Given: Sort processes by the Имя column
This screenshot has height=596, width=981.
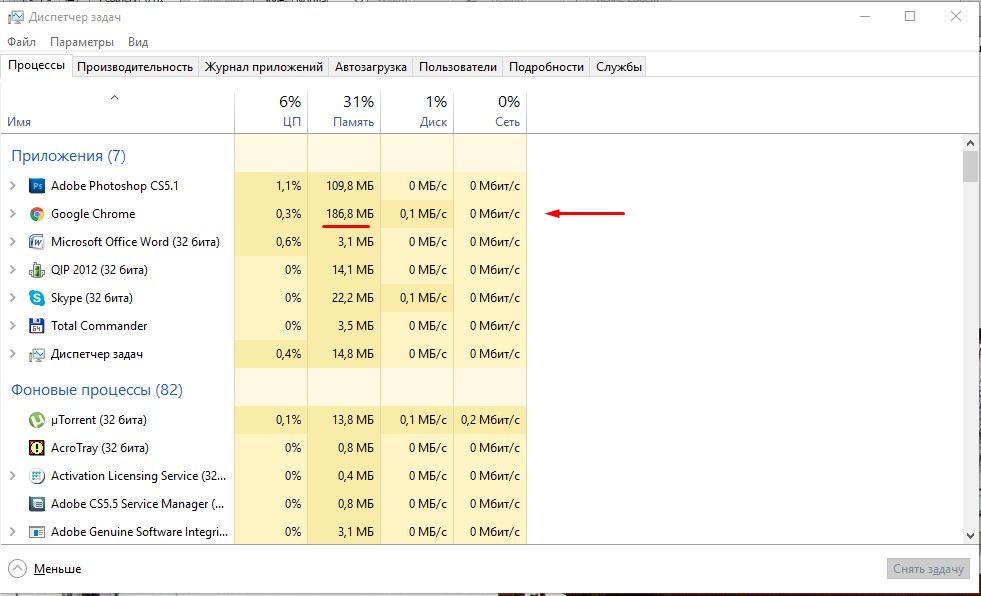Looking at the screenshot, I should coord(117,112).
